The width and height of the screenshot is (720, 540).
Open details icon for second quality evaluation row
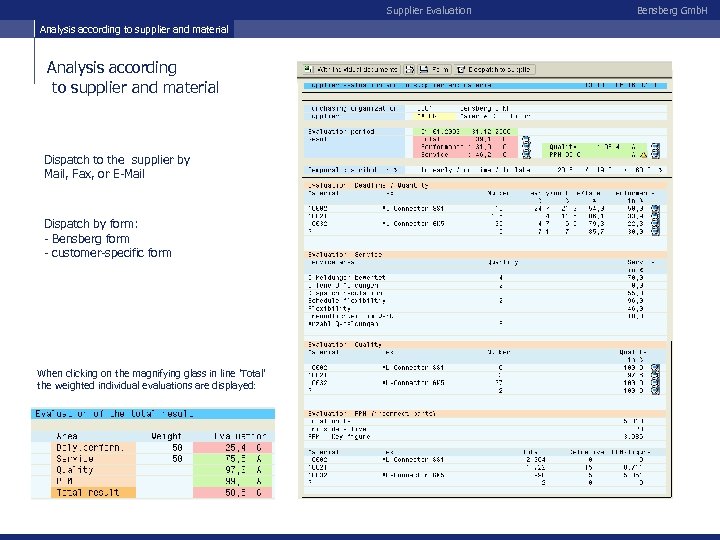[656, 376]
